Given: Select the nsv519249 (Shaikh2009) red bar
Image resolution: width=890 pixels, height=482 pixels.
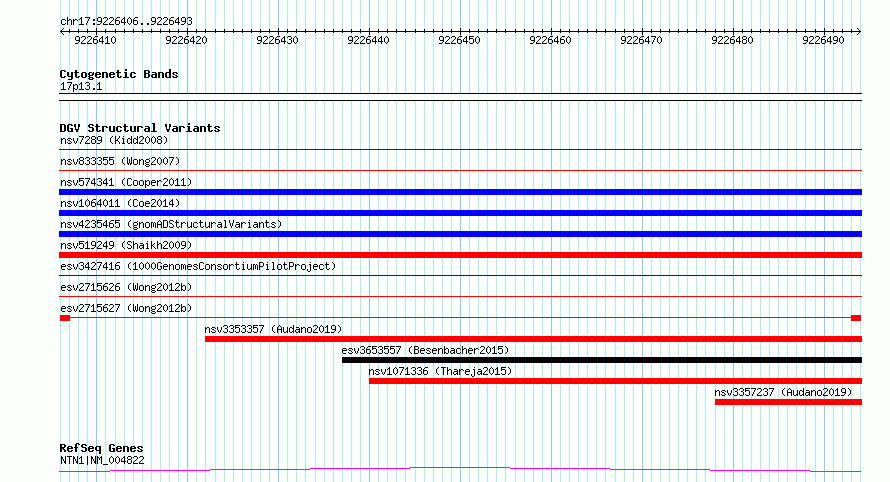Looking at the screenshot, I should [460, 255].
